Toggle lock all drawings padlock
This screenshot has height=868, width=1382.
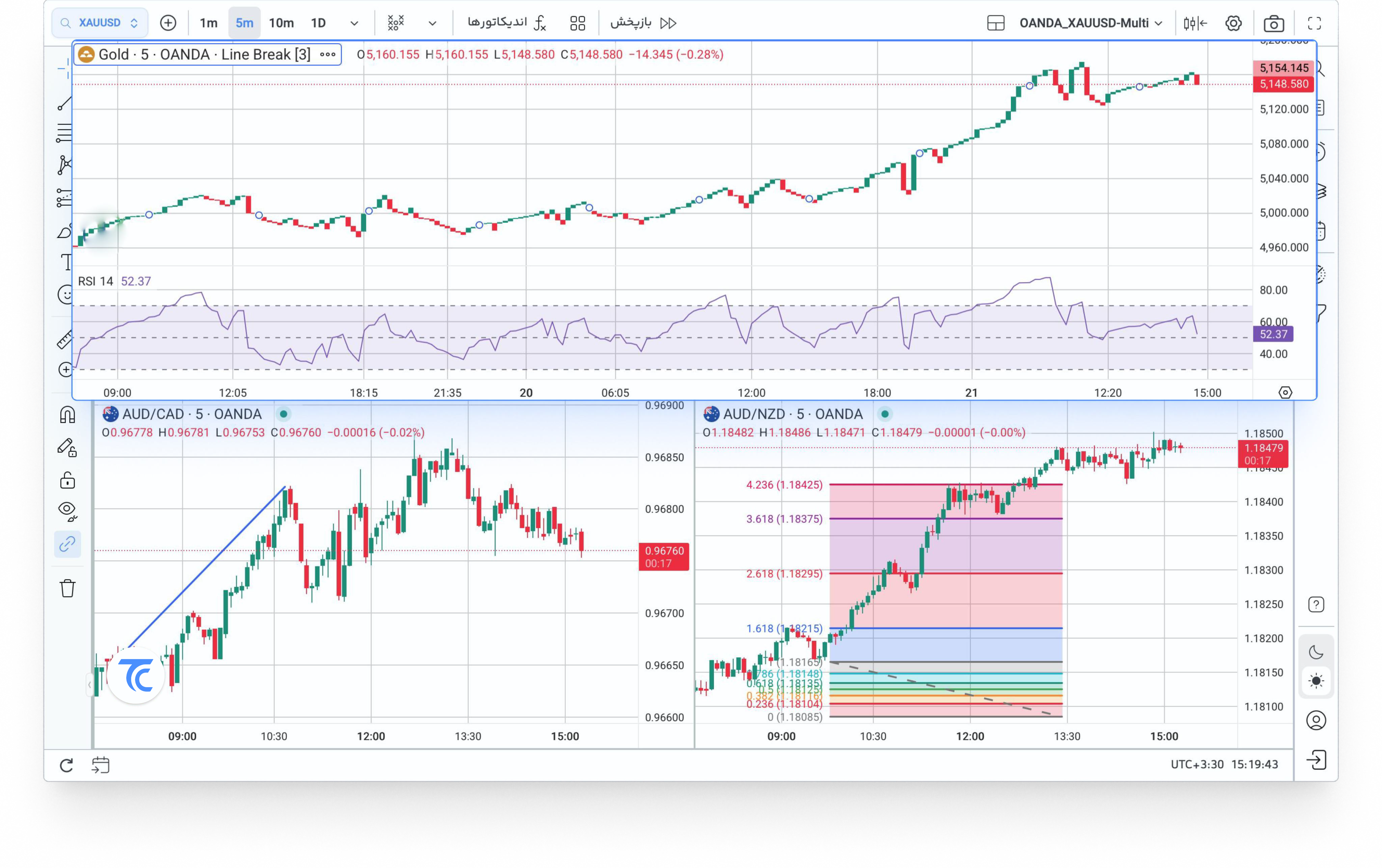coord(67,480)
